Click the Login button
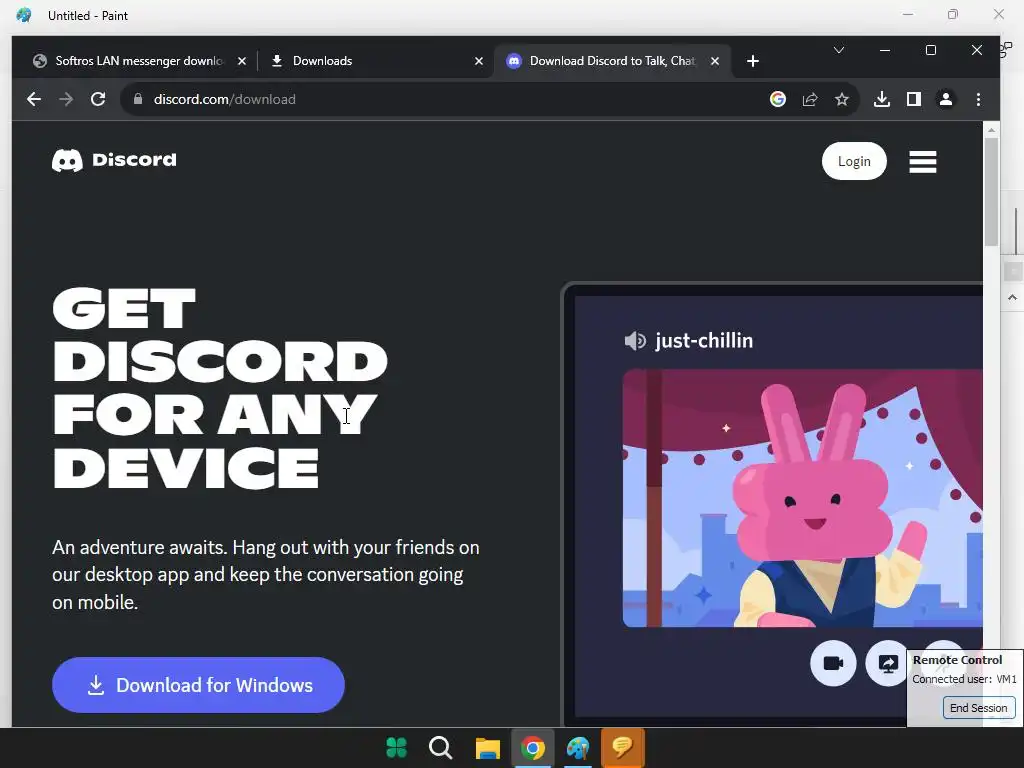 tap(854, 161)
